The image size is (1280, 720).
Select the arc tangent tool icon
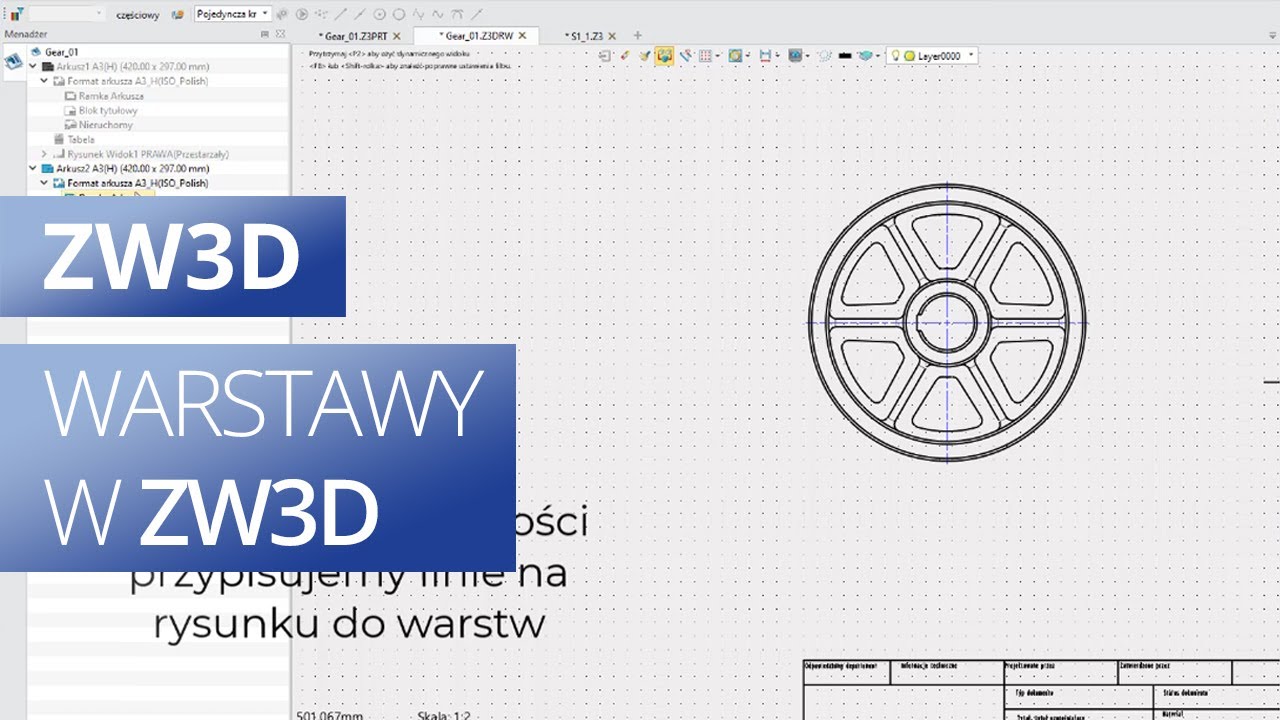[457, 14]
